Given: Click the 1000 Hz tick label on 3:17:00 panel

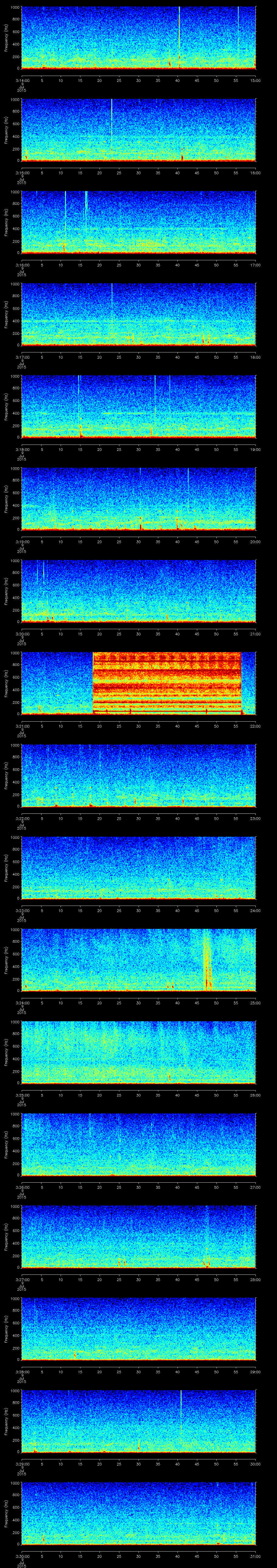Looking at the screenshot, I should click(15, 284).
